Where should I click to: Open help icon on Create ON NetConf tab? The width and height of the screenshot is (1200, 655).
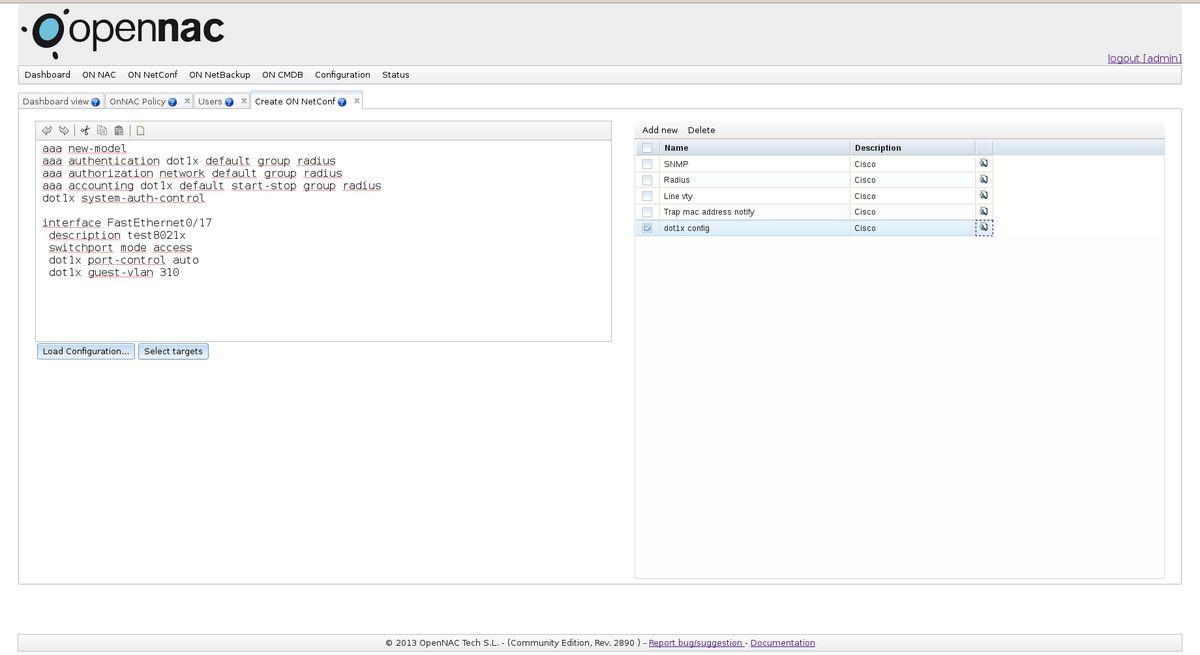click(x=342, y=102)
